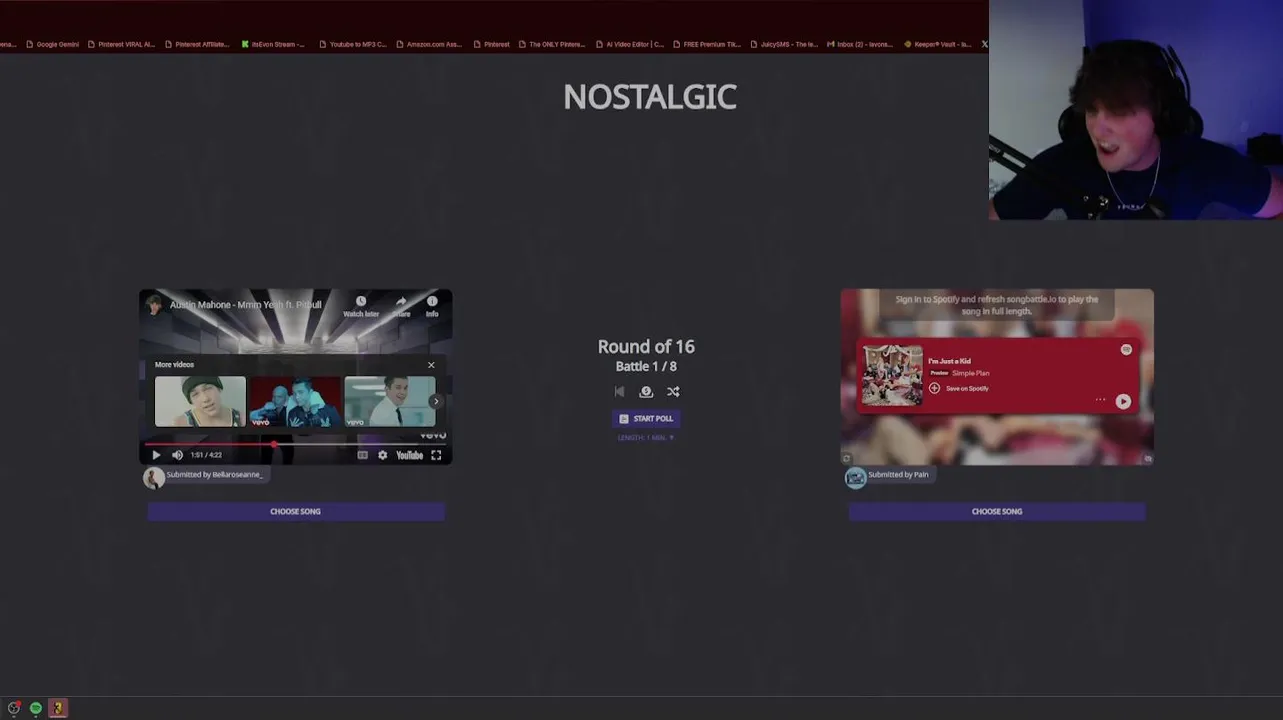
Task: Toggle subtitles in the YouTube player
Action: [x=362, y=455]
